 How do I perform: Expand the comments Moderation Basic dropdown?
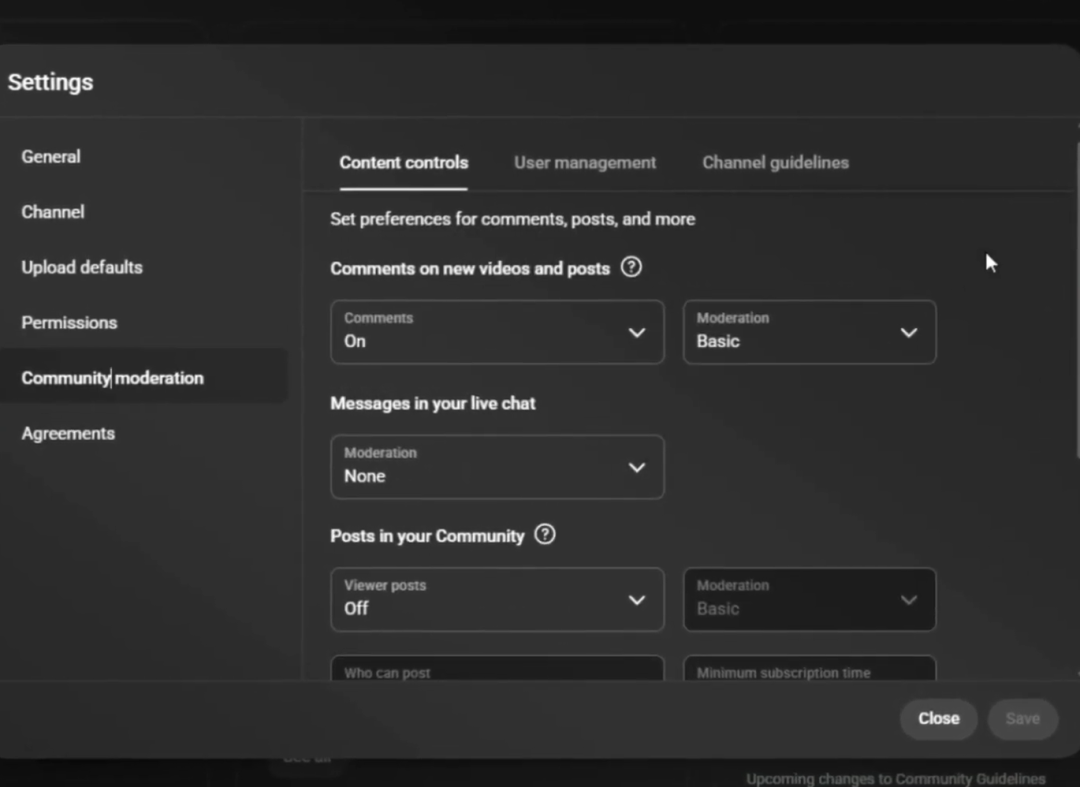809,332
